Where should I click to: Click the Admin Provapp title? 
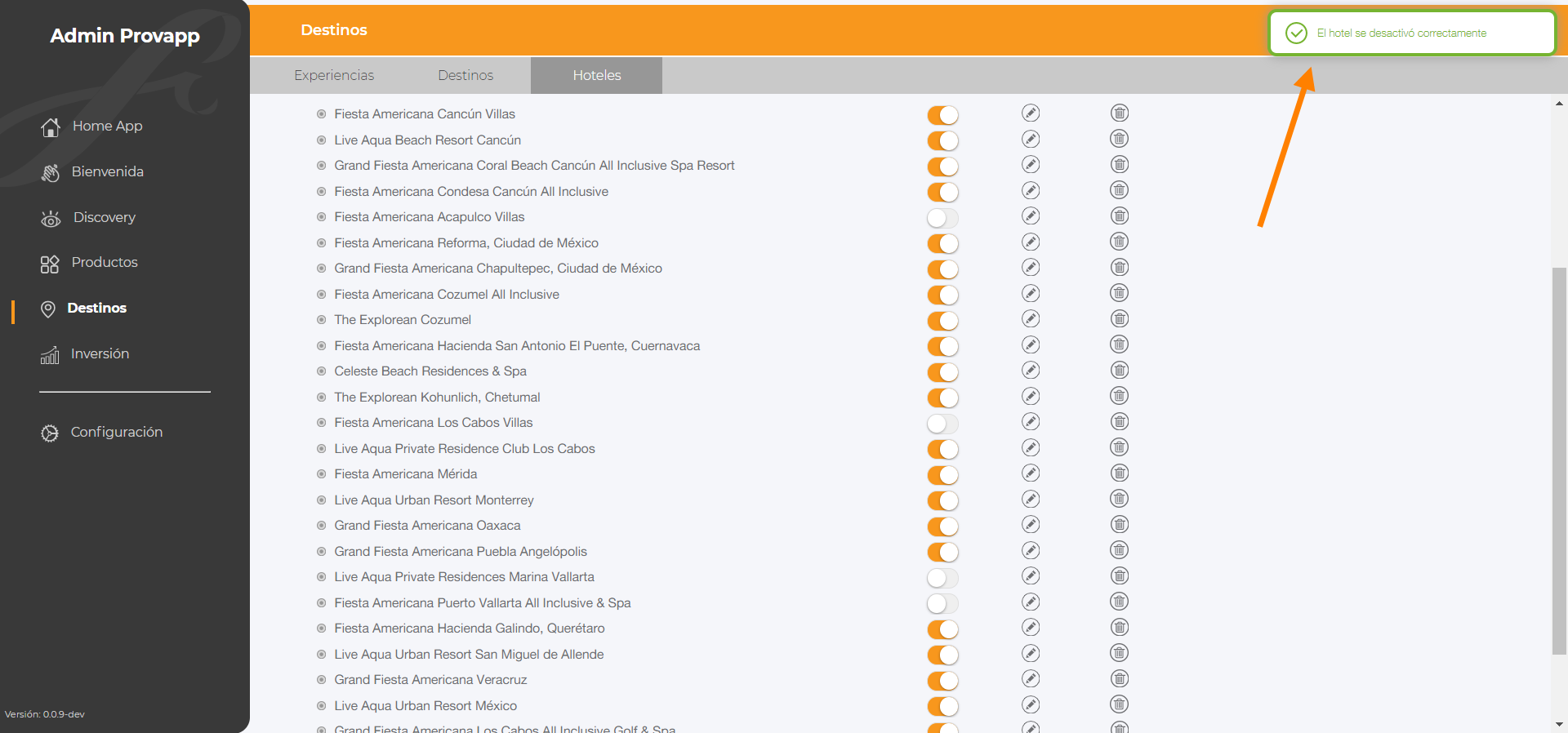pos(125,36)
